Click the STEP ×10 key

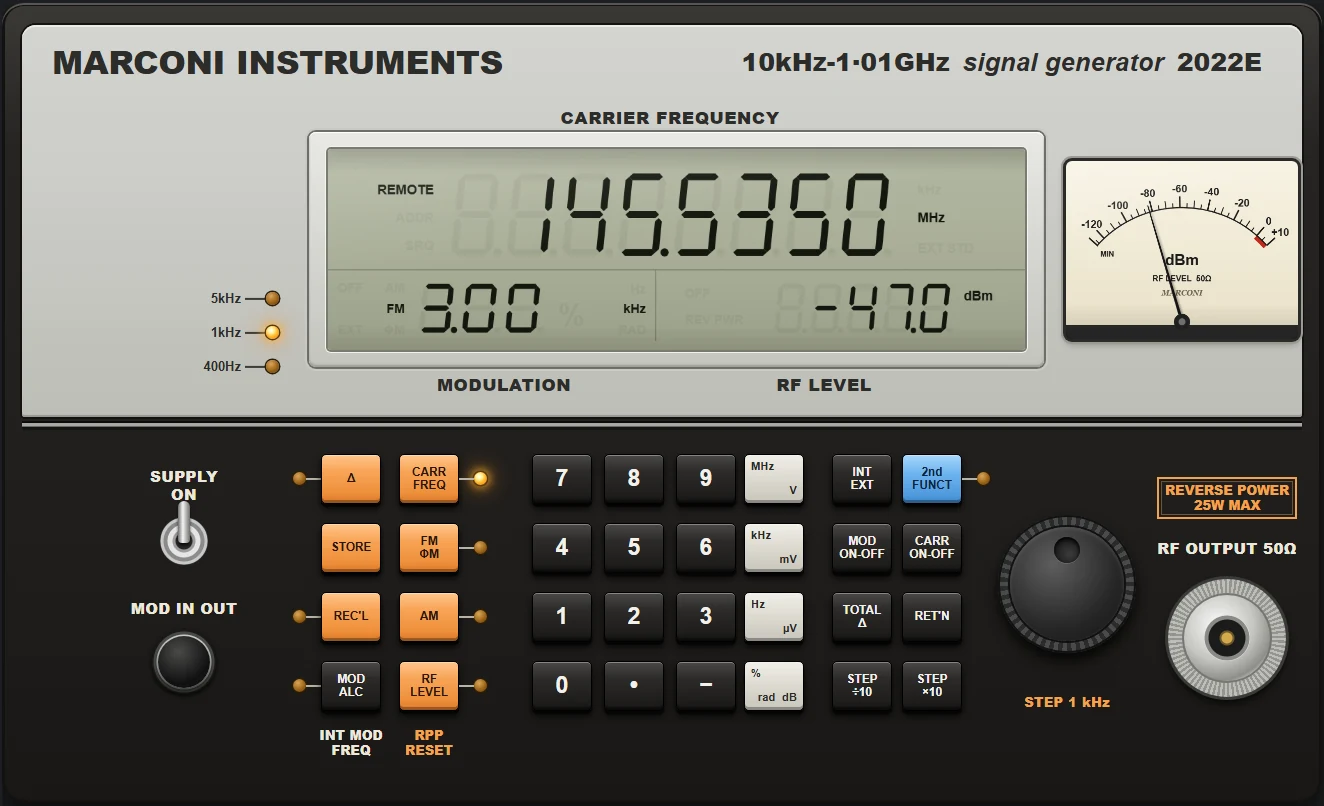932,685
